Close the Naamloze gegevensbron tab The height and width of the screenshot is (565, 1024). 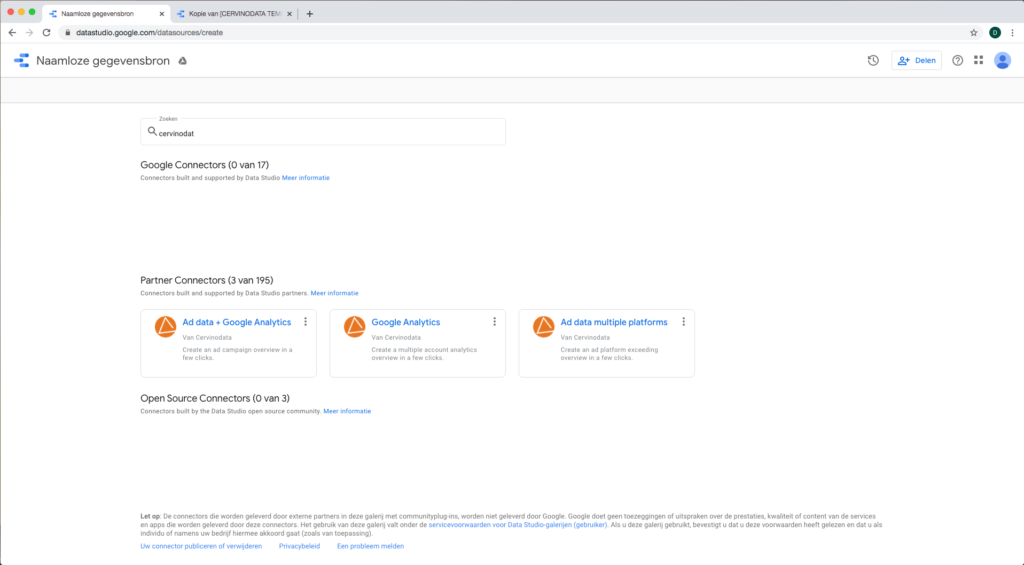pos(162,14)
